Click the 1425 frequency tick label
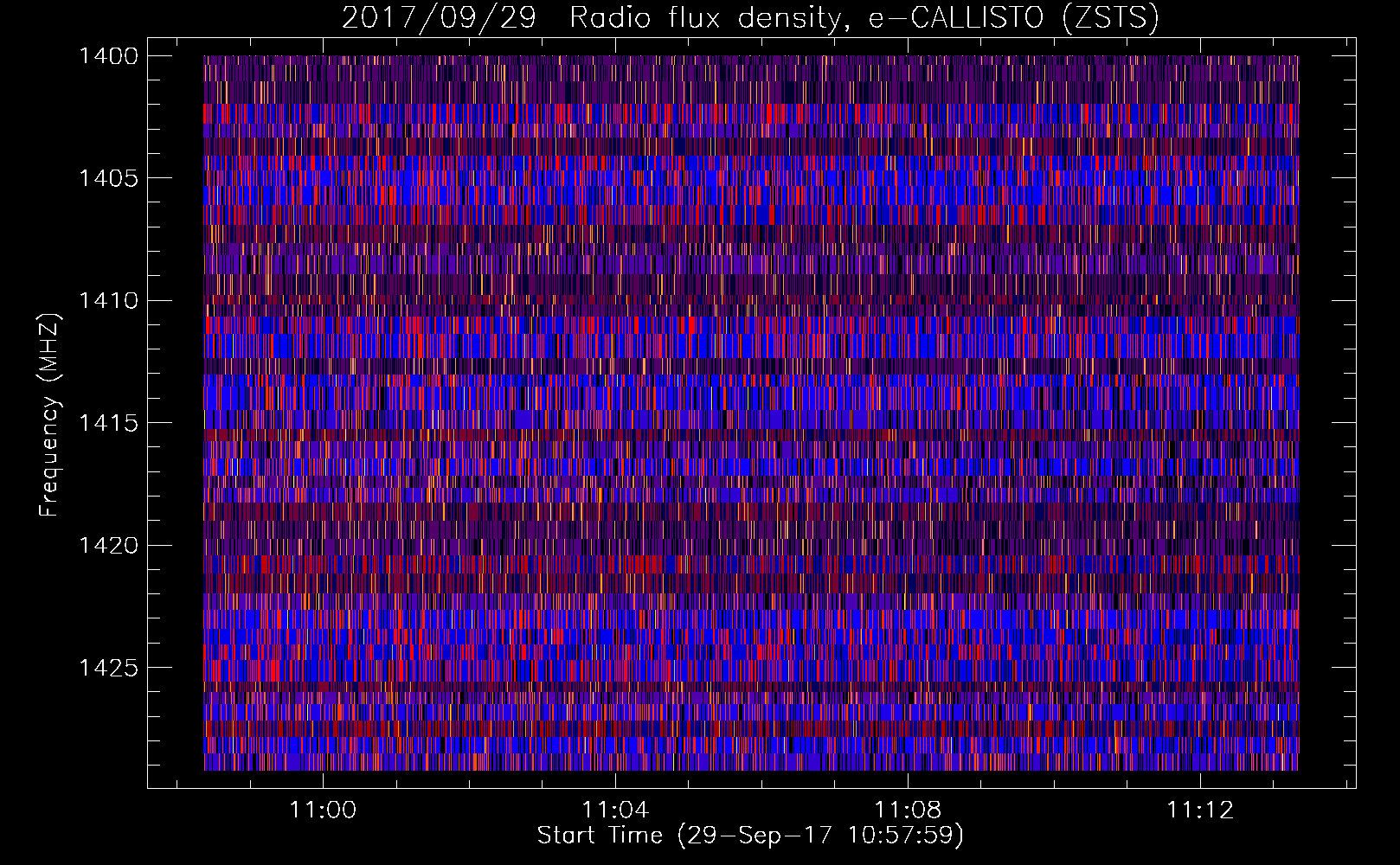1400x865 pixels. click(x=108, y=668)
